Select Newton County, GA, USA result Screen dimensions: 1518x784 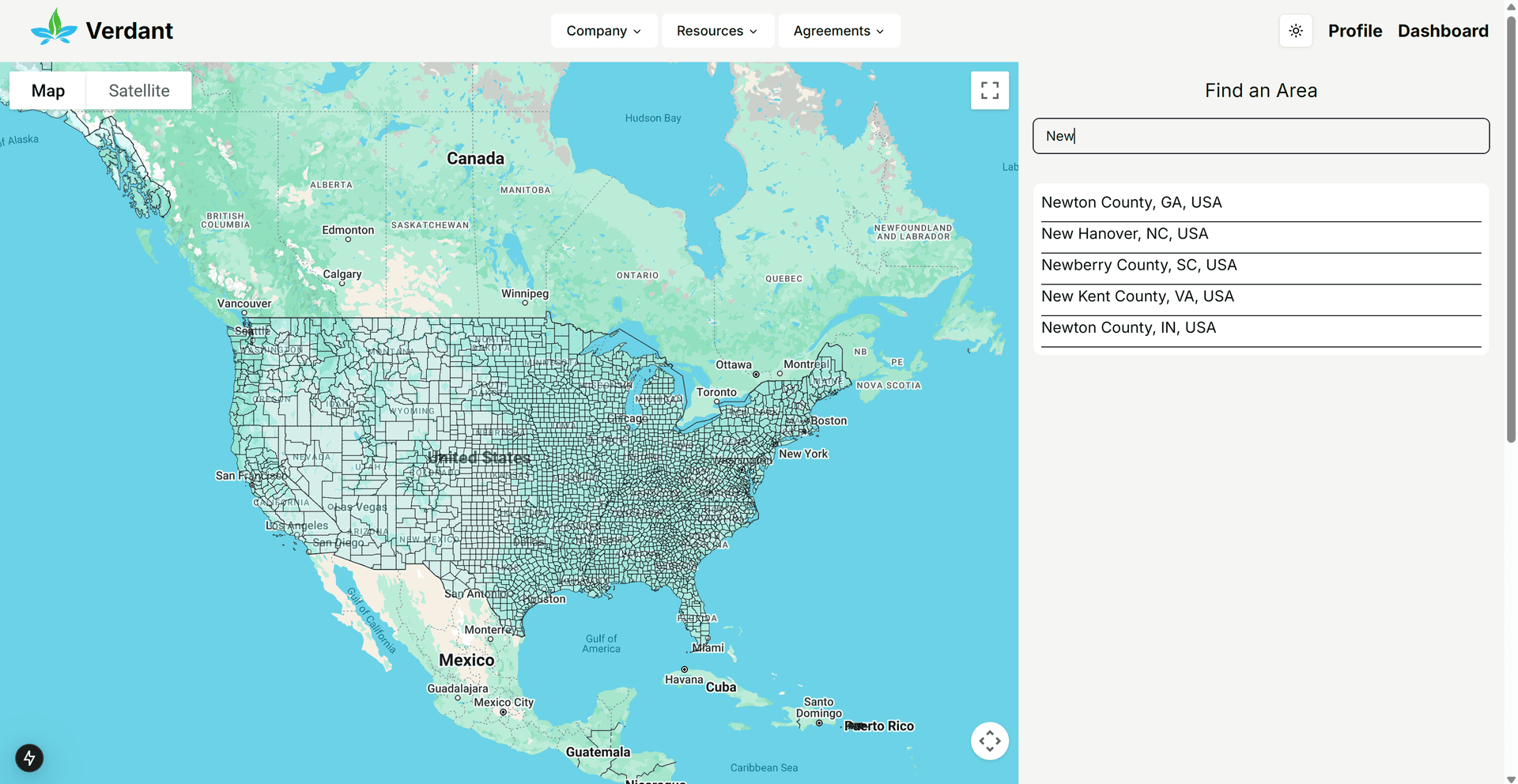click(x=1131, y=202)
